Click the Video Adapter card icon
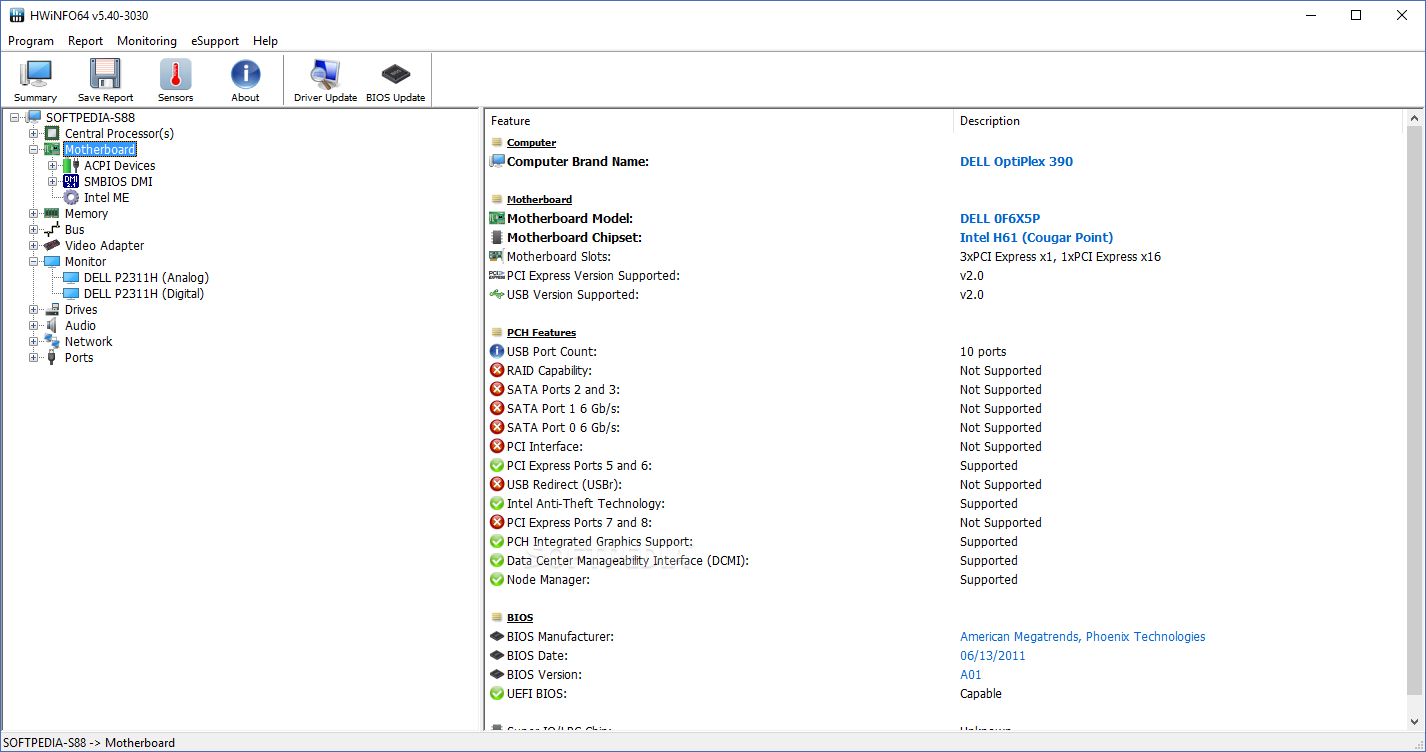 52,246
